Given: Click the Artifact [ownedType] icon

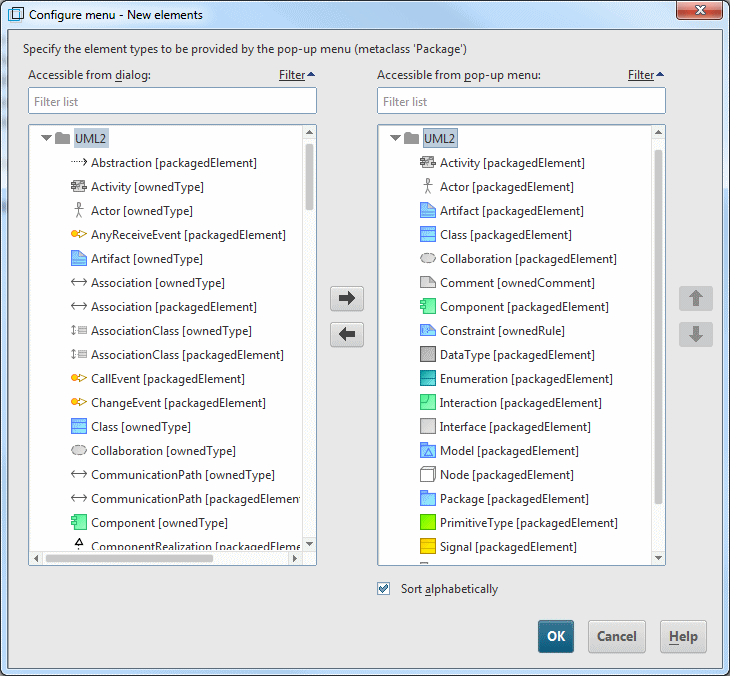Looking at the screenshot, I should 79,258.
